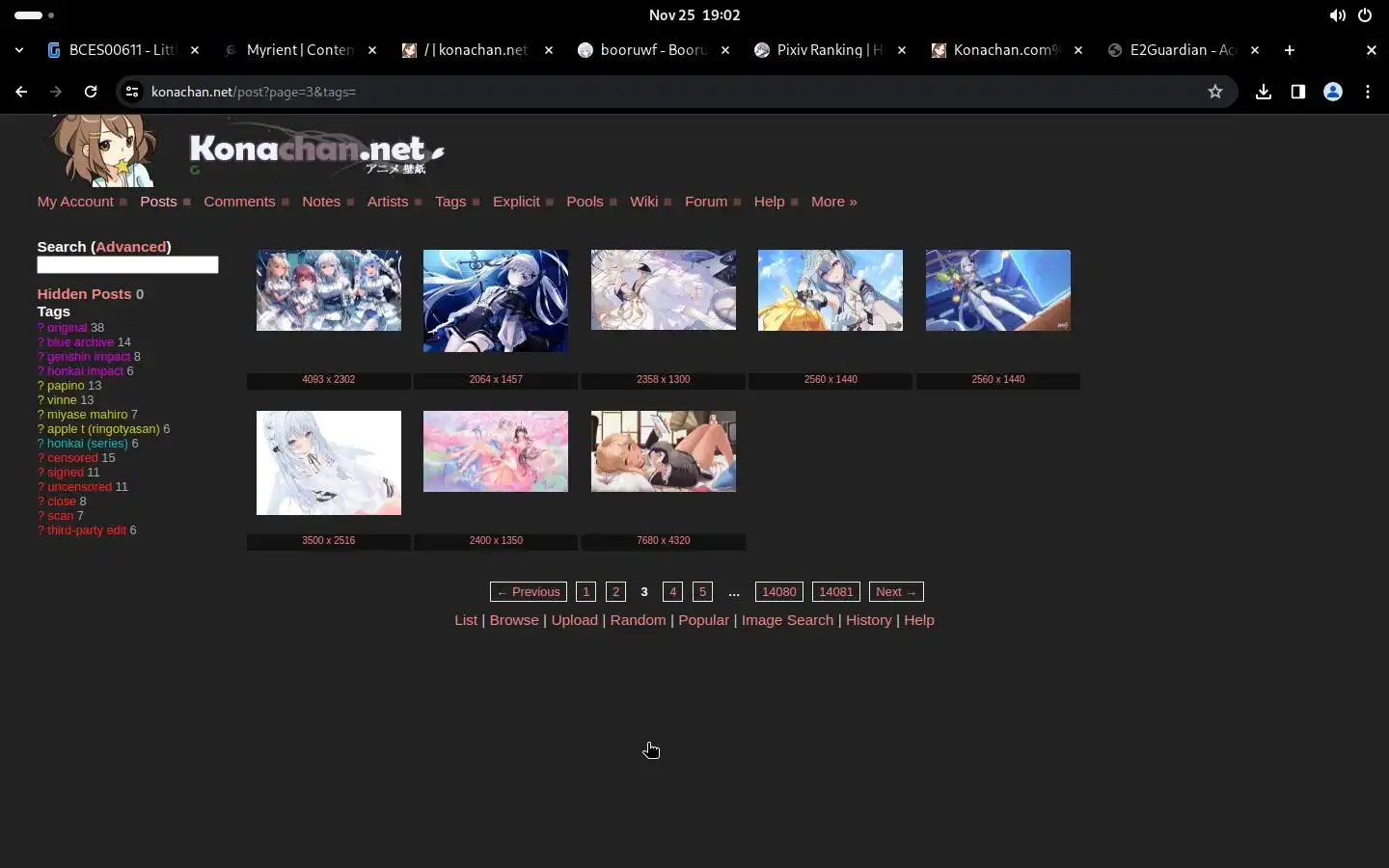Open the Forum menu

coord(706,202)
